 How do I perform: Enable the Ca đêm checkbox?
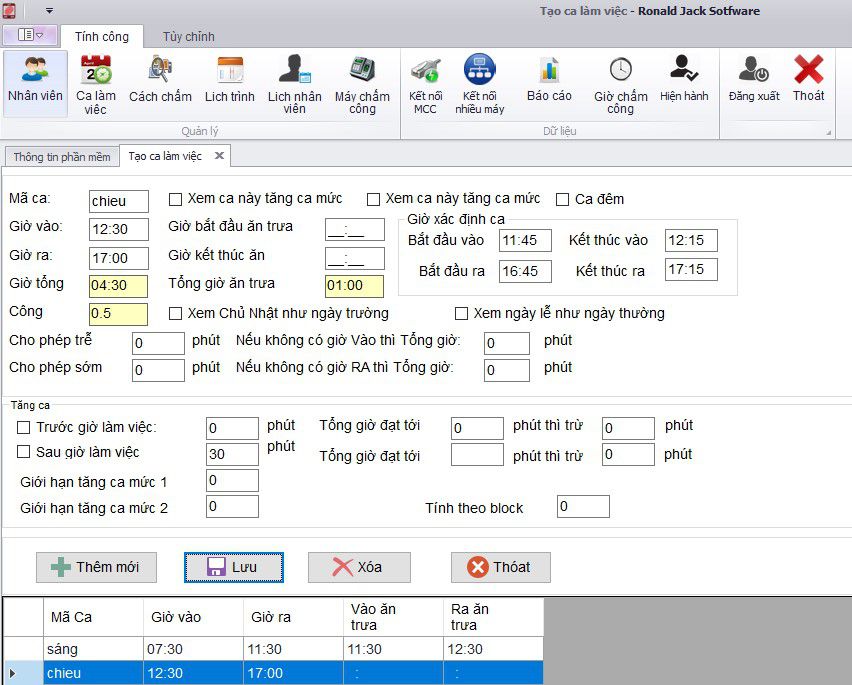[563, 199]
